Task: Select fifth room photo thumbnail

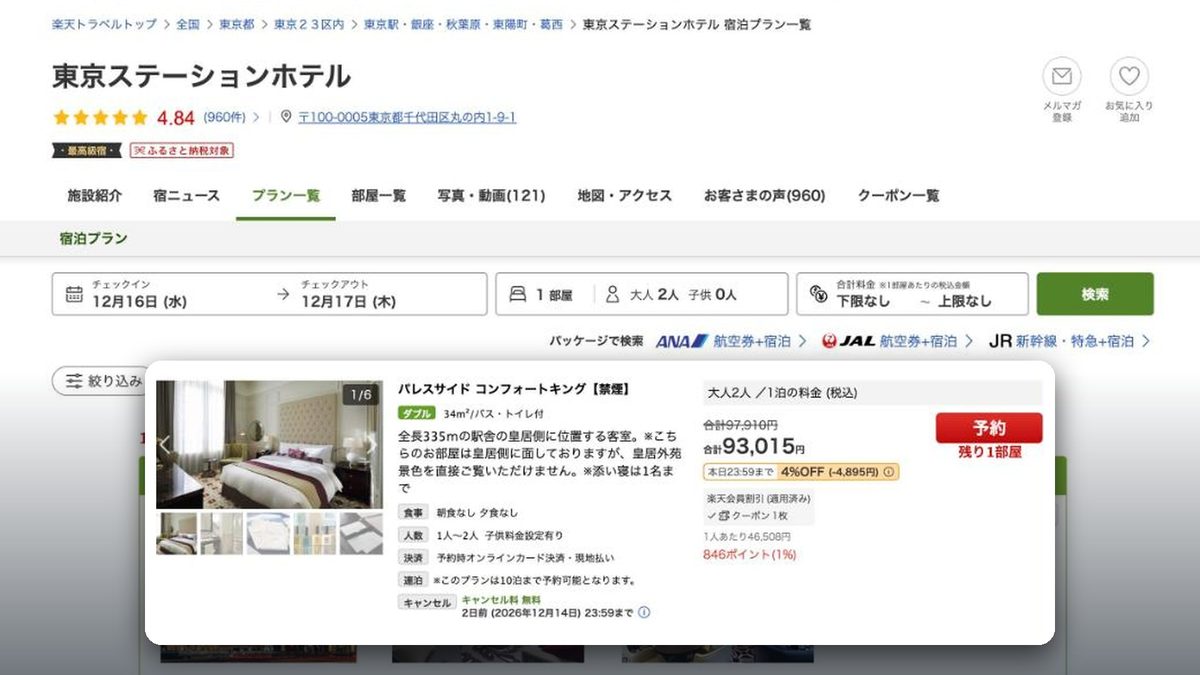Action: (361, 534)
